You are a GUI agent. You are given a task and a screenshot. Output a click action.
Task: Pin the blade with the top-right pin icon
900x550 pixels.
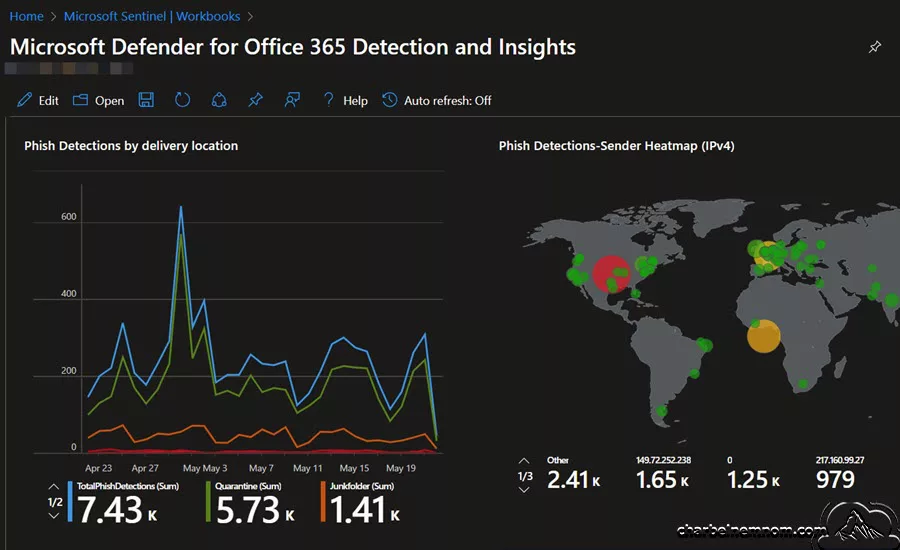[x=875, y=47]
